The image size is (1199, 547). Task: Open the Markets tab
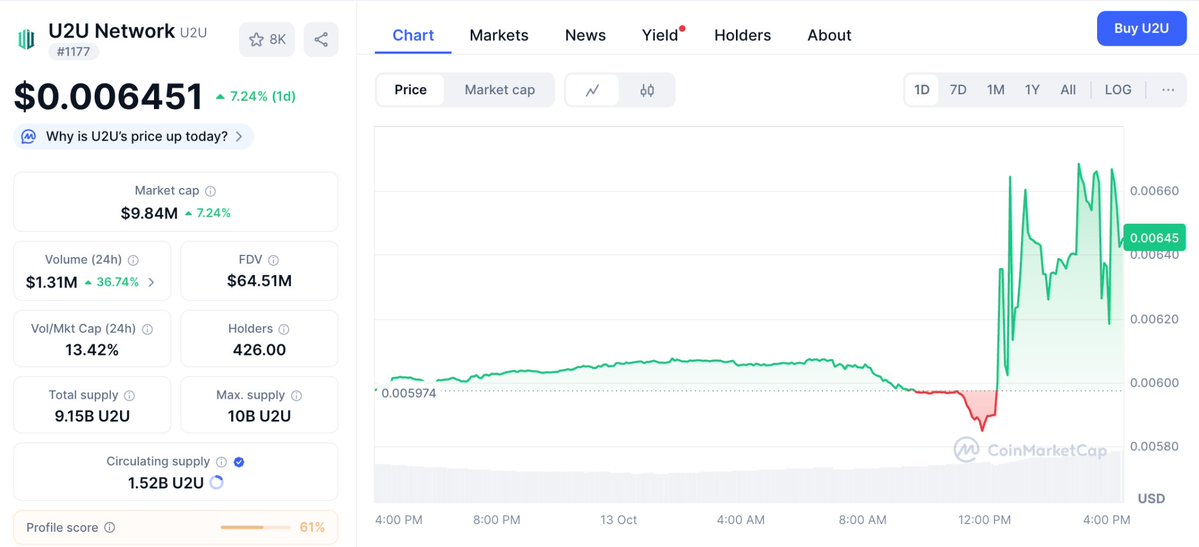click(499, 35)
